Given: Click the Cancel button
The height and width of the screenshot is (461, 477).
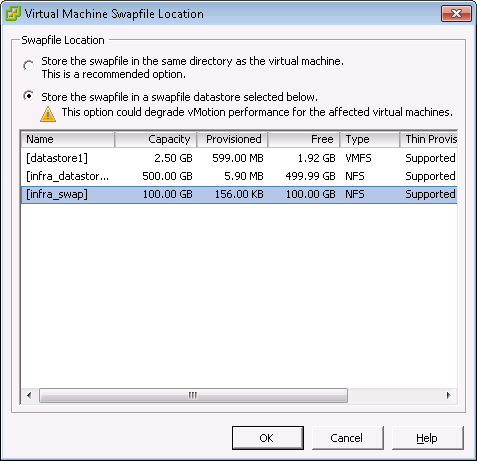Looking at the screenshot, I should pyautogui.click(x=348, y=438).
